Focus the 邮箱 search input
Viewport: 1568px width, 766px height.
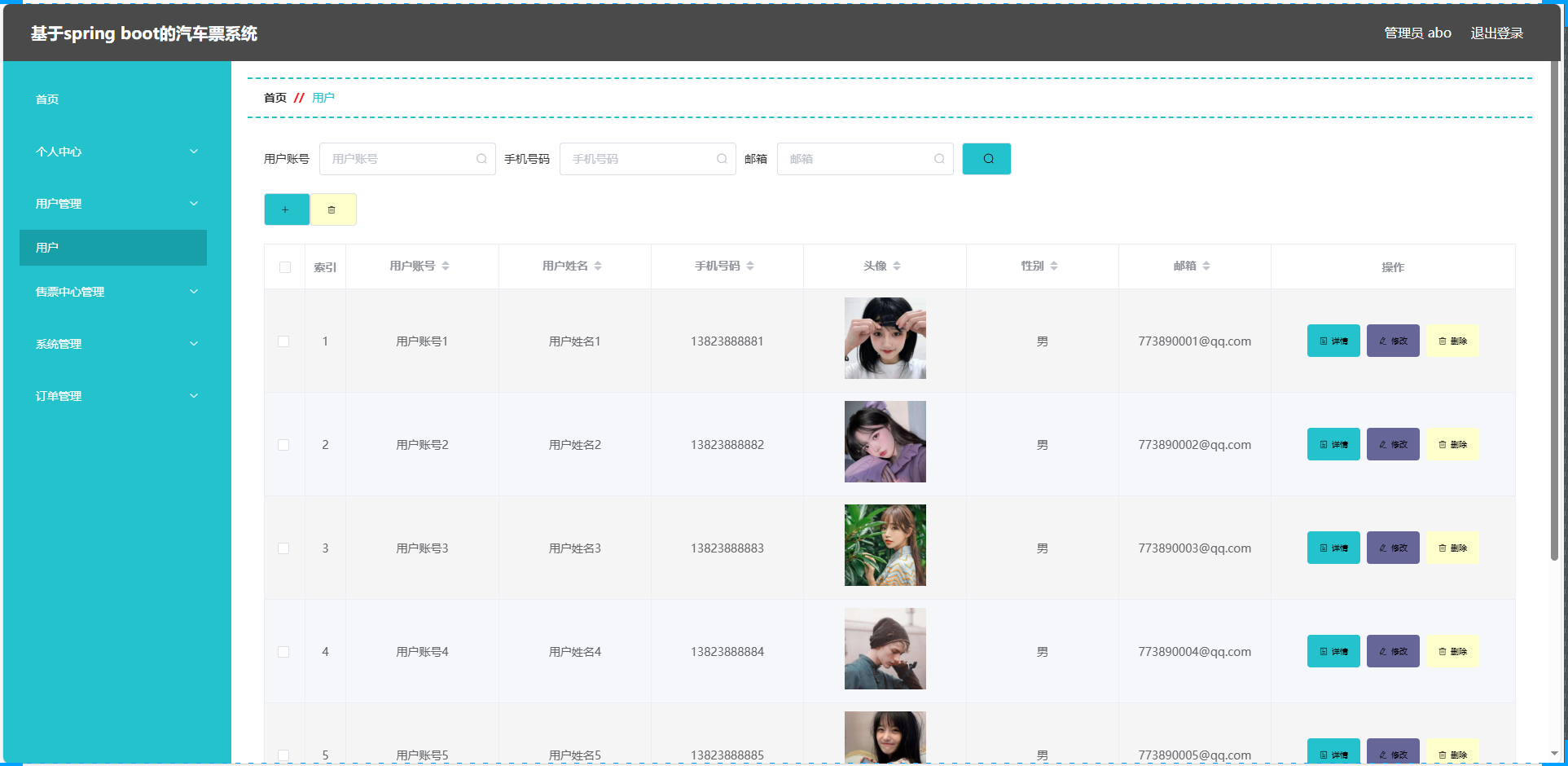[x=865, y=159]
